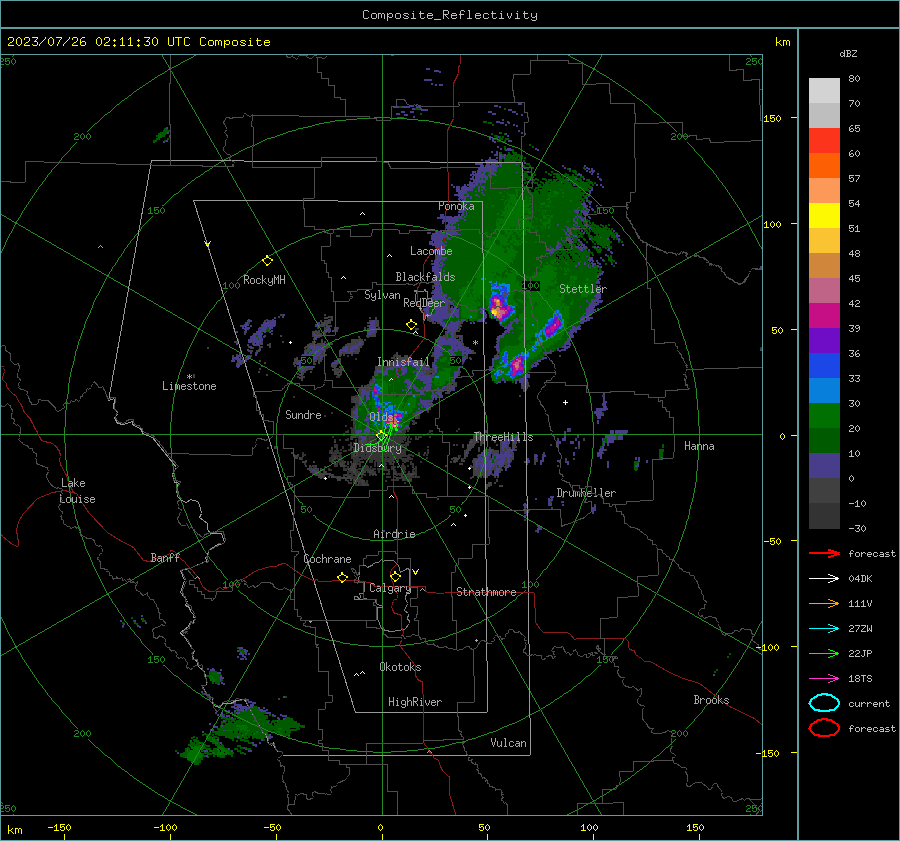Click the storm cell core south of Stettler

point(553,326)
